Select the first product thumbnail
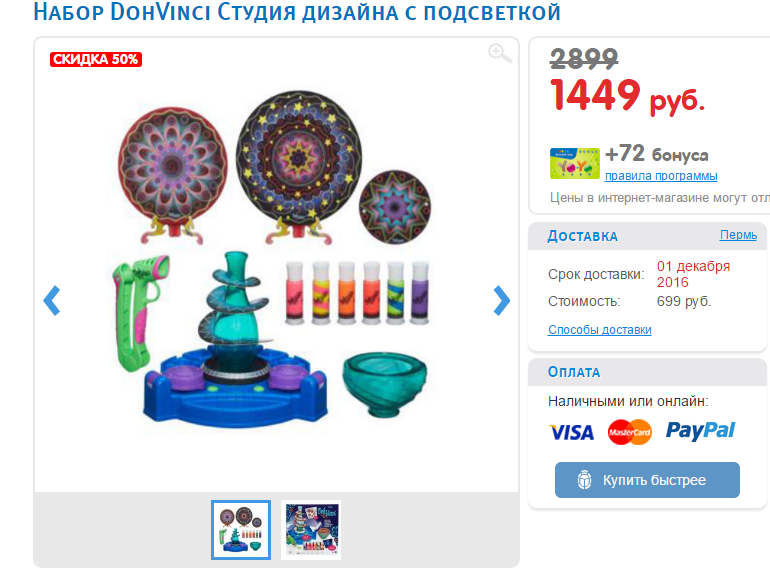Screen dimensions: 770x569 click(241, 530)
